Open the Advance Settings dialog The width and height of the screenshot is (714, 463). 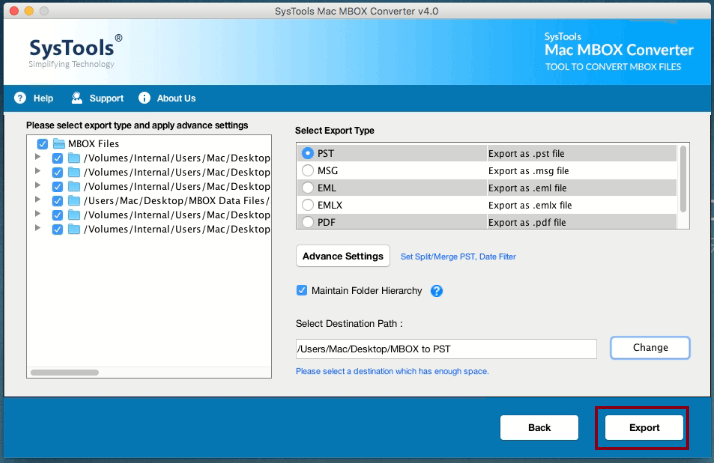[343, 256]
